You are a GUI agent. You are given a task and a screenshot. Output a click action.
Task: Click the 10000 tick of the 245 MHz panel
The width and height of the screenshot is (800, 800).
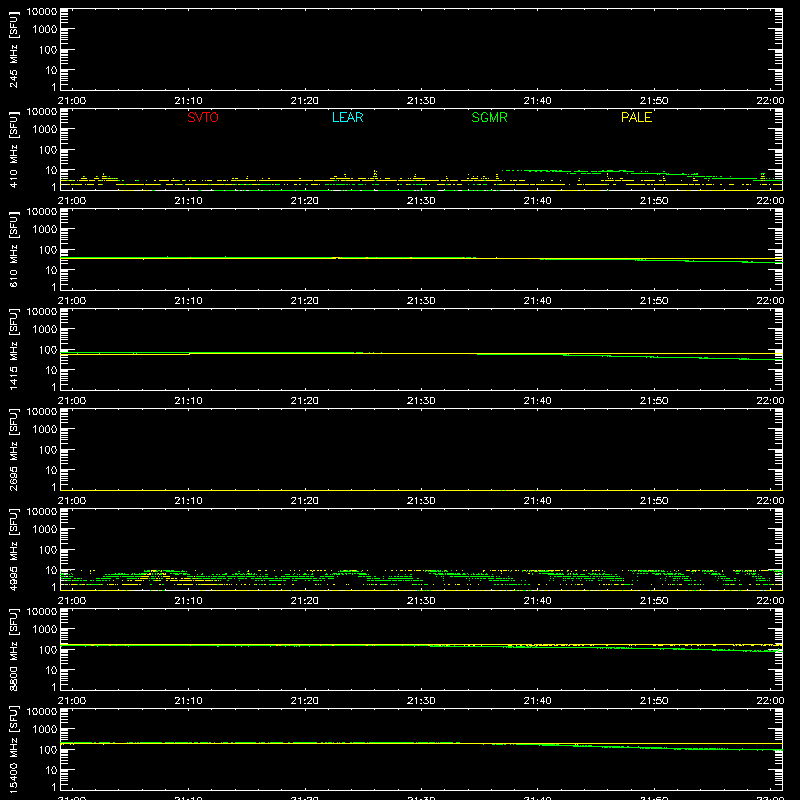click(x=42, y=12)
